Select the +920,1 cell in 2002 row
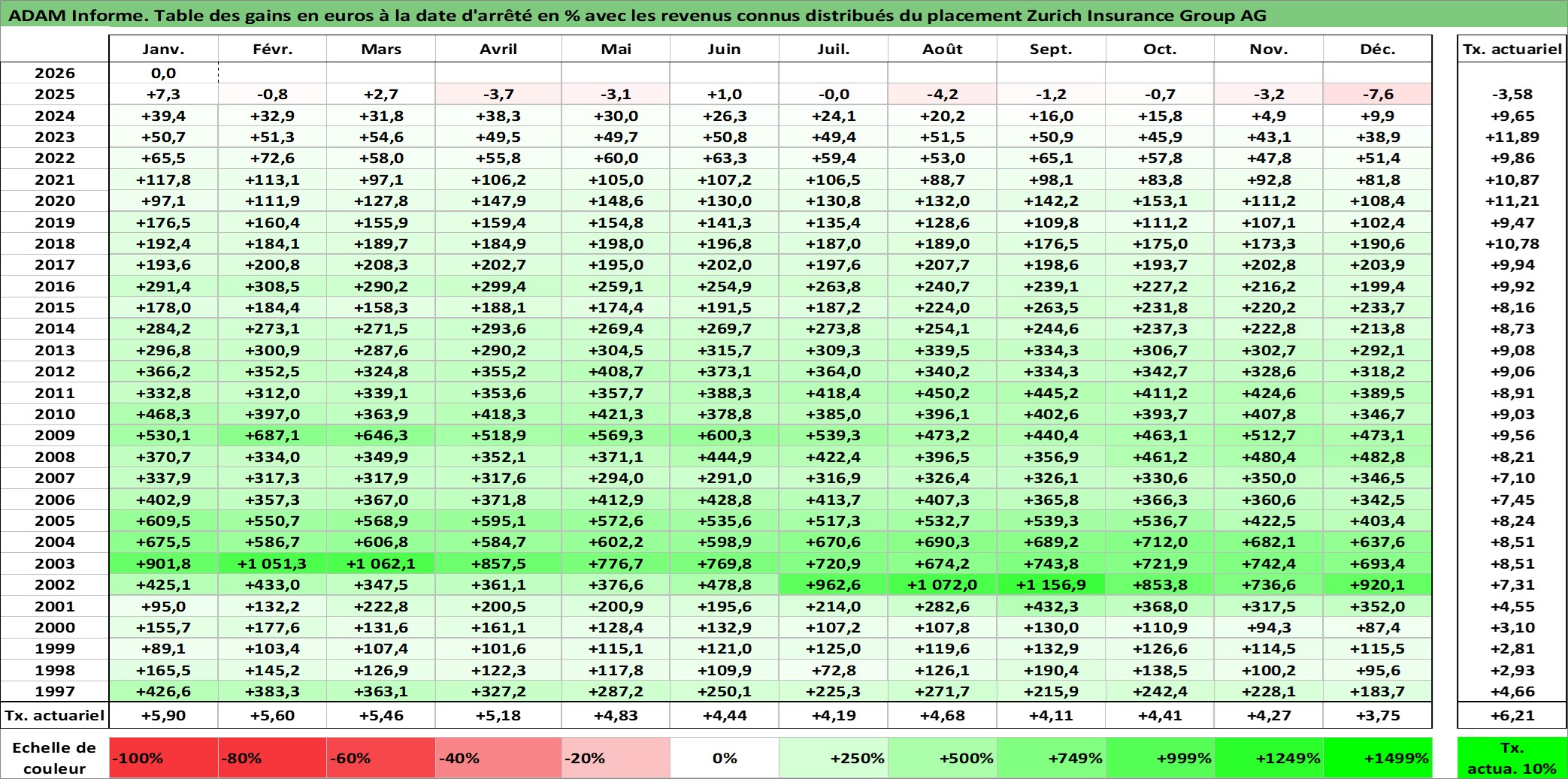The height and width of the screenshot is (779, 1568). click(1378, 584)
